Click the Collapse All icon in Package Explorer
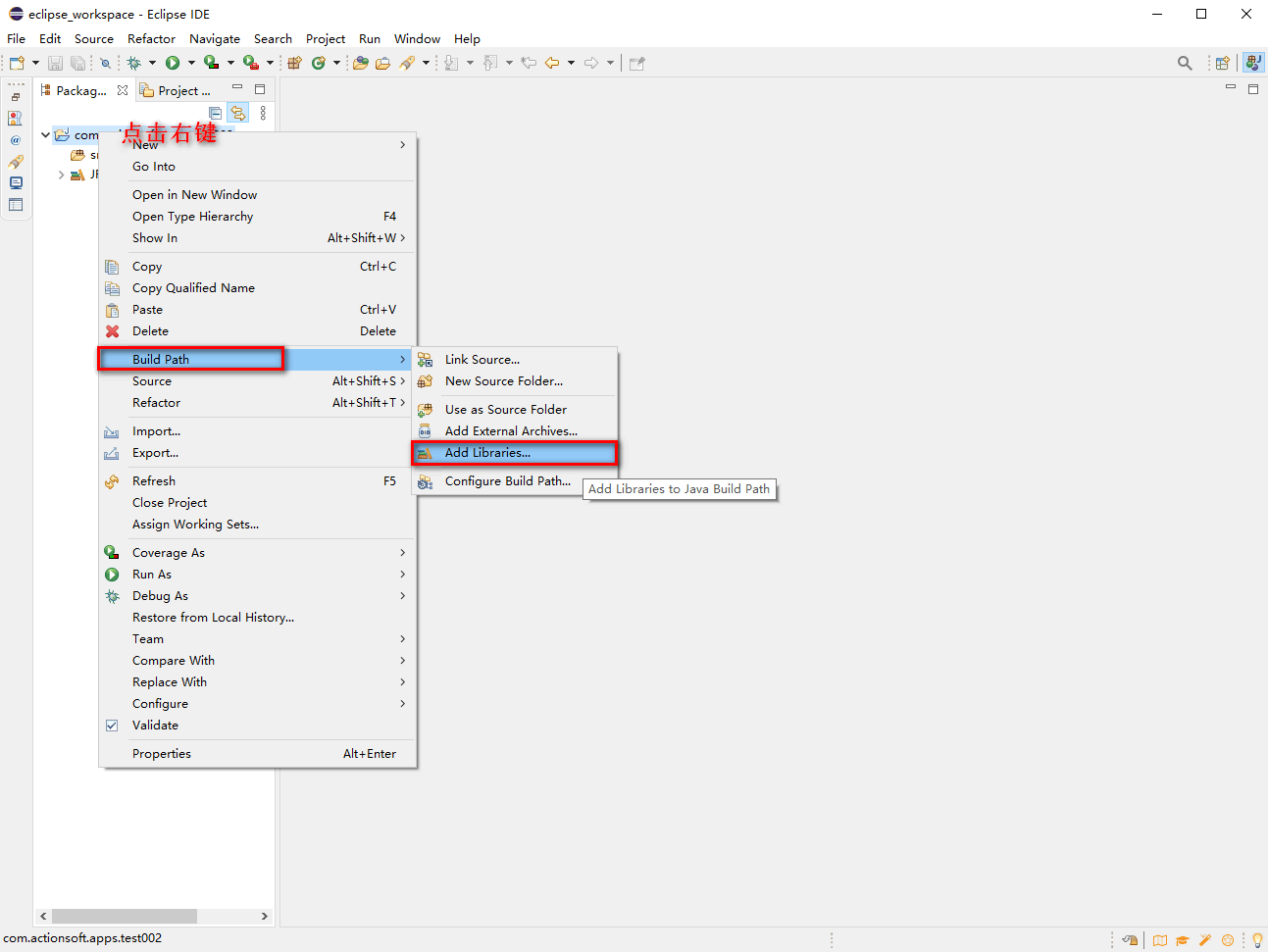Screen dimensions: 1268x952 (216, 113)
